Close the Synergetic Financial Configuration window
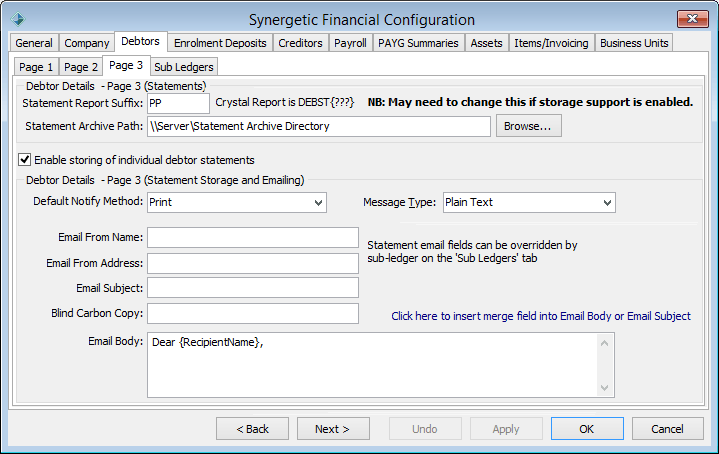Image resolution: width=719 pixels, height=454 pixels. click(692, 19)
